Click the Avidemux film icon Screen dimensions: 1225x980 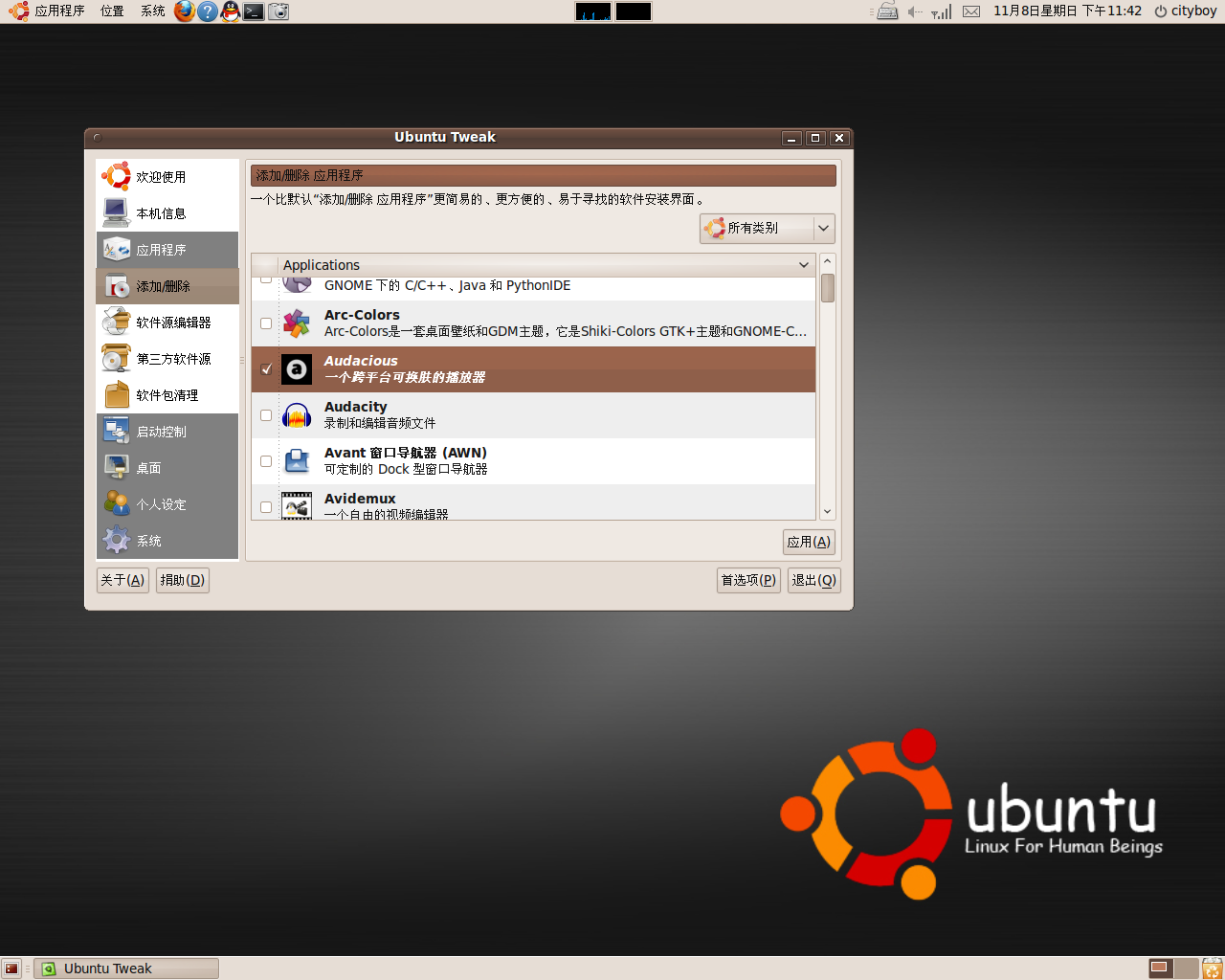(x=297, y=505)
